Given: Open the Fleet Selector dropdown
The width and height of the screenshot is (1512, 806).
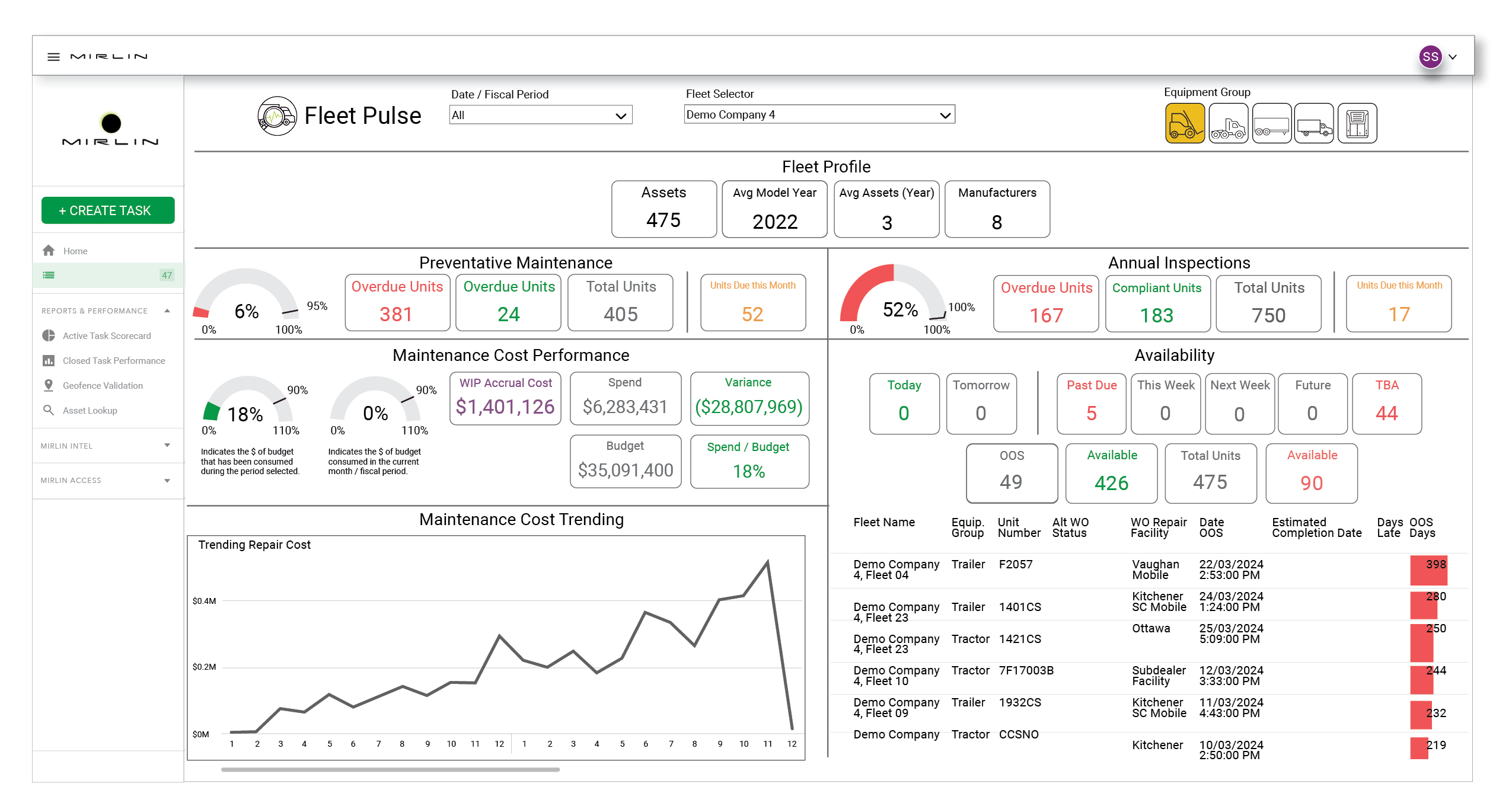Looking at the screenshot, I should [x=818, y=114].
